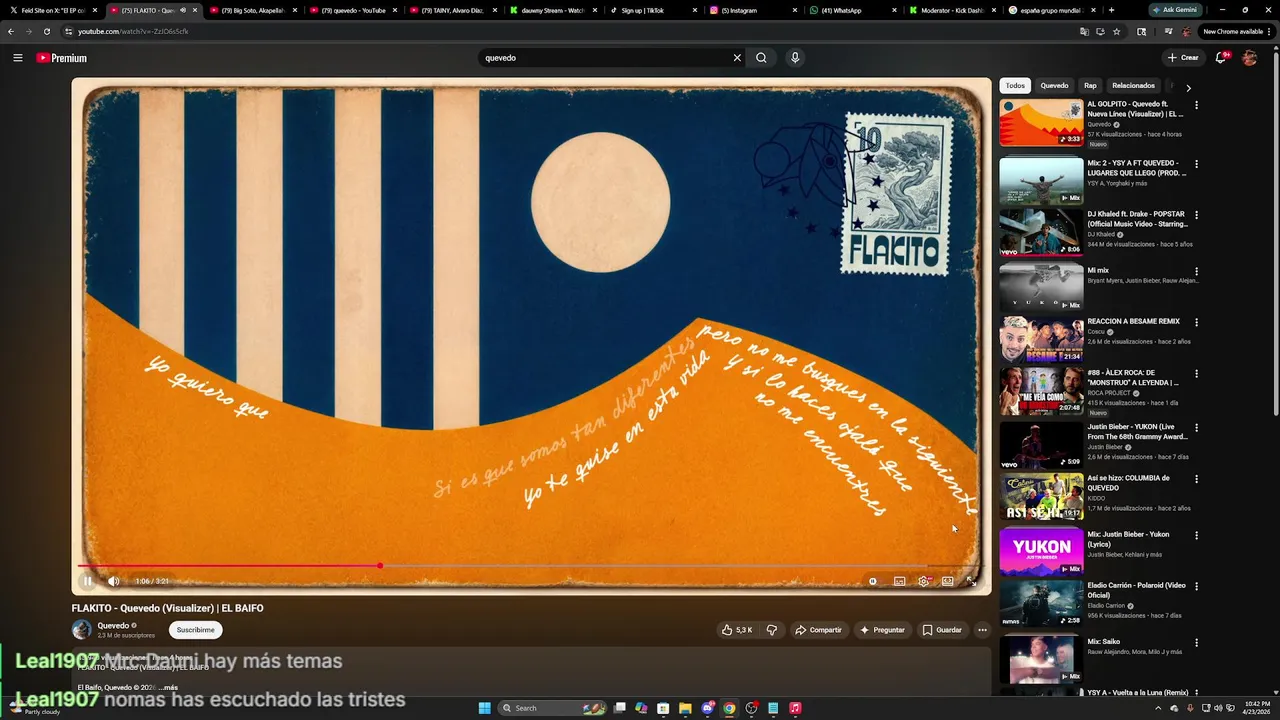Select the Quevedo filter chip
The height and width of the screenshot is (720, 1280).
(x=1054, y=86)
